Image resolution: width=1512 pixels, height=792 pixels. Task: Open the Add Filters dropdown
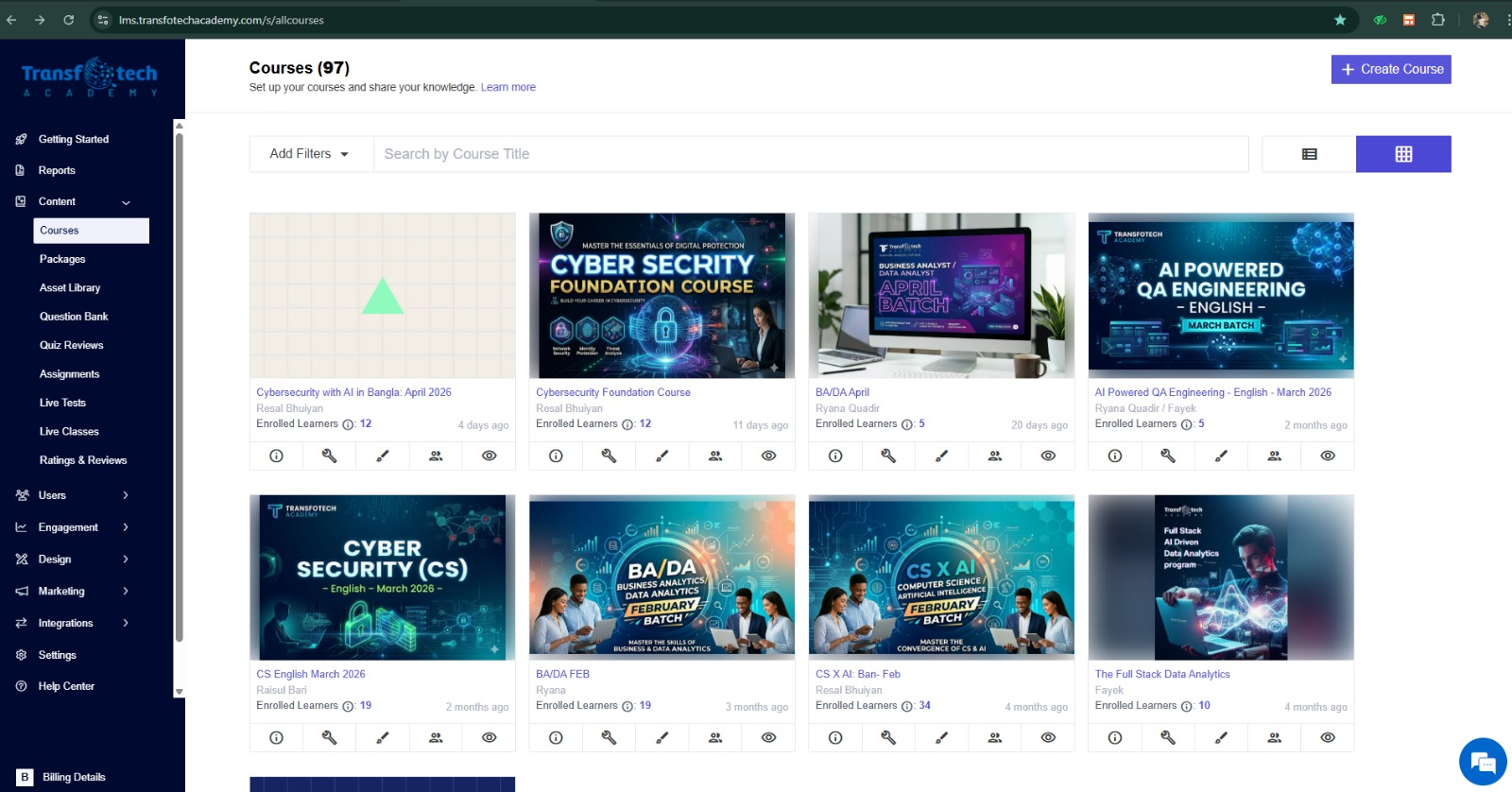click(310, 154)
